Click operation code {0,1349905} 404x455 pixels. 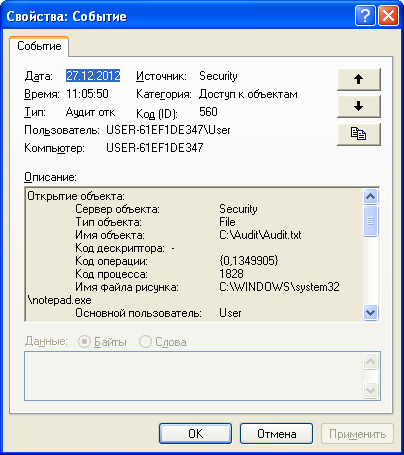point(249,261)
